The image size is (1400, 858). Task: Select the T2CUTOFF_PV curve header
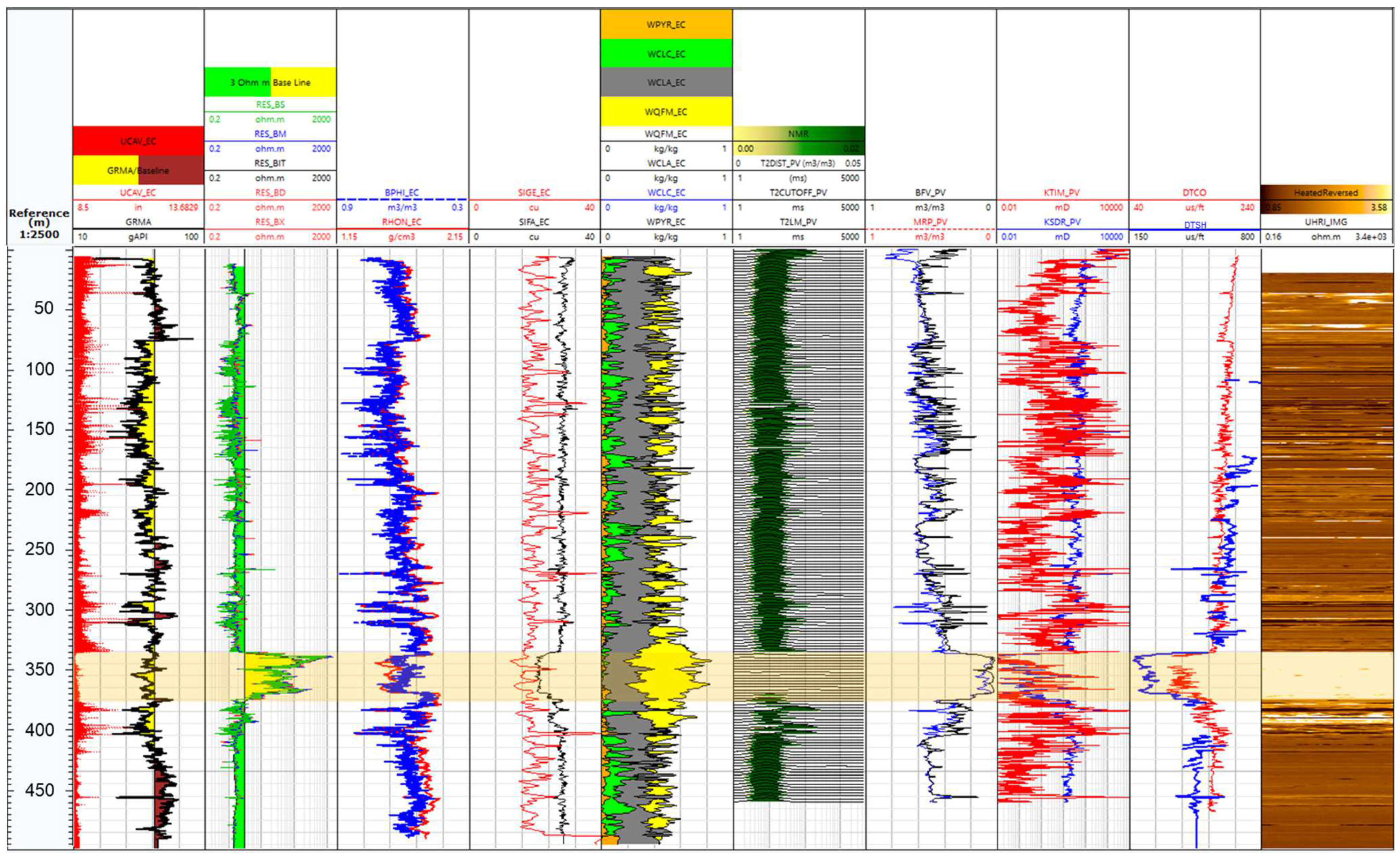[x=798, y=193]
